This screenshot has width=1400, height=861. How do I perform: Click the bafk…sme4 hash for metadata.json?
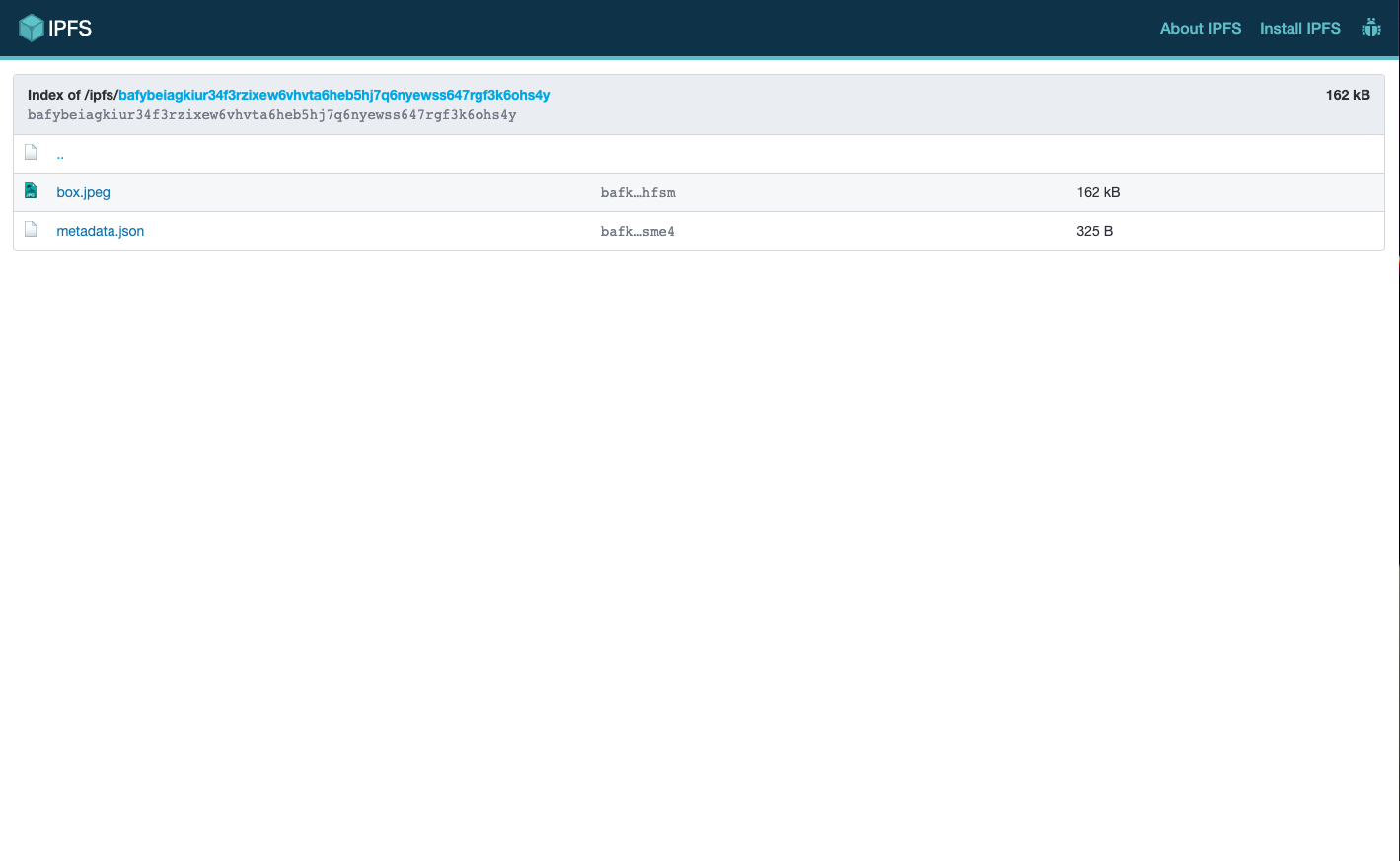tap(637, 231)
